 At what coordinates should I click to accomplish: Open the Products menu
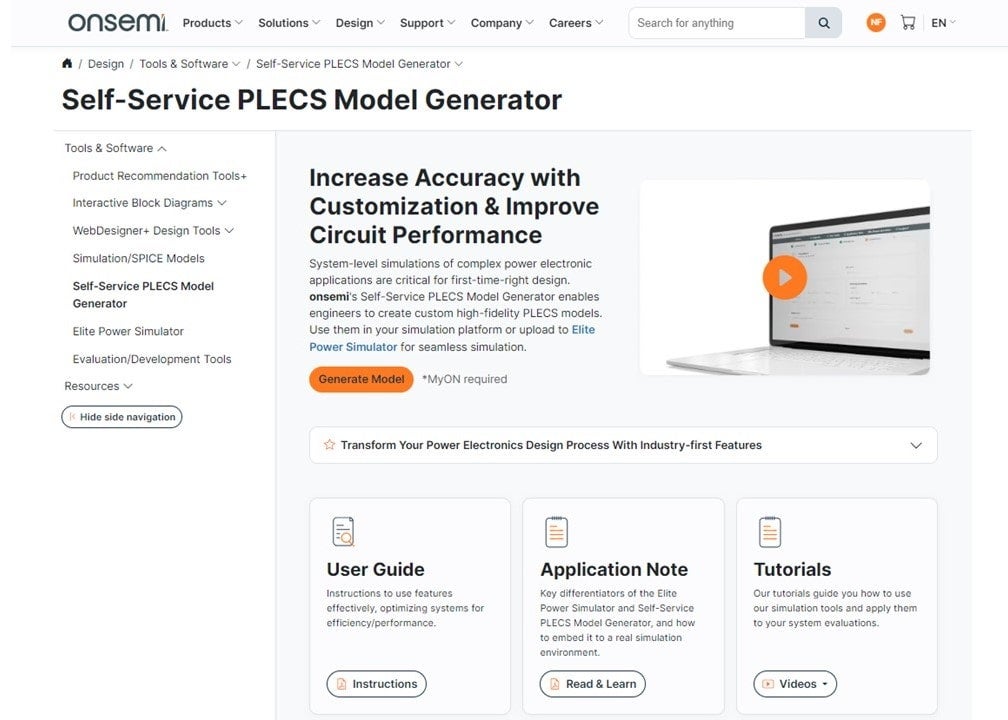pyautogui.click(x=212, y=23)
